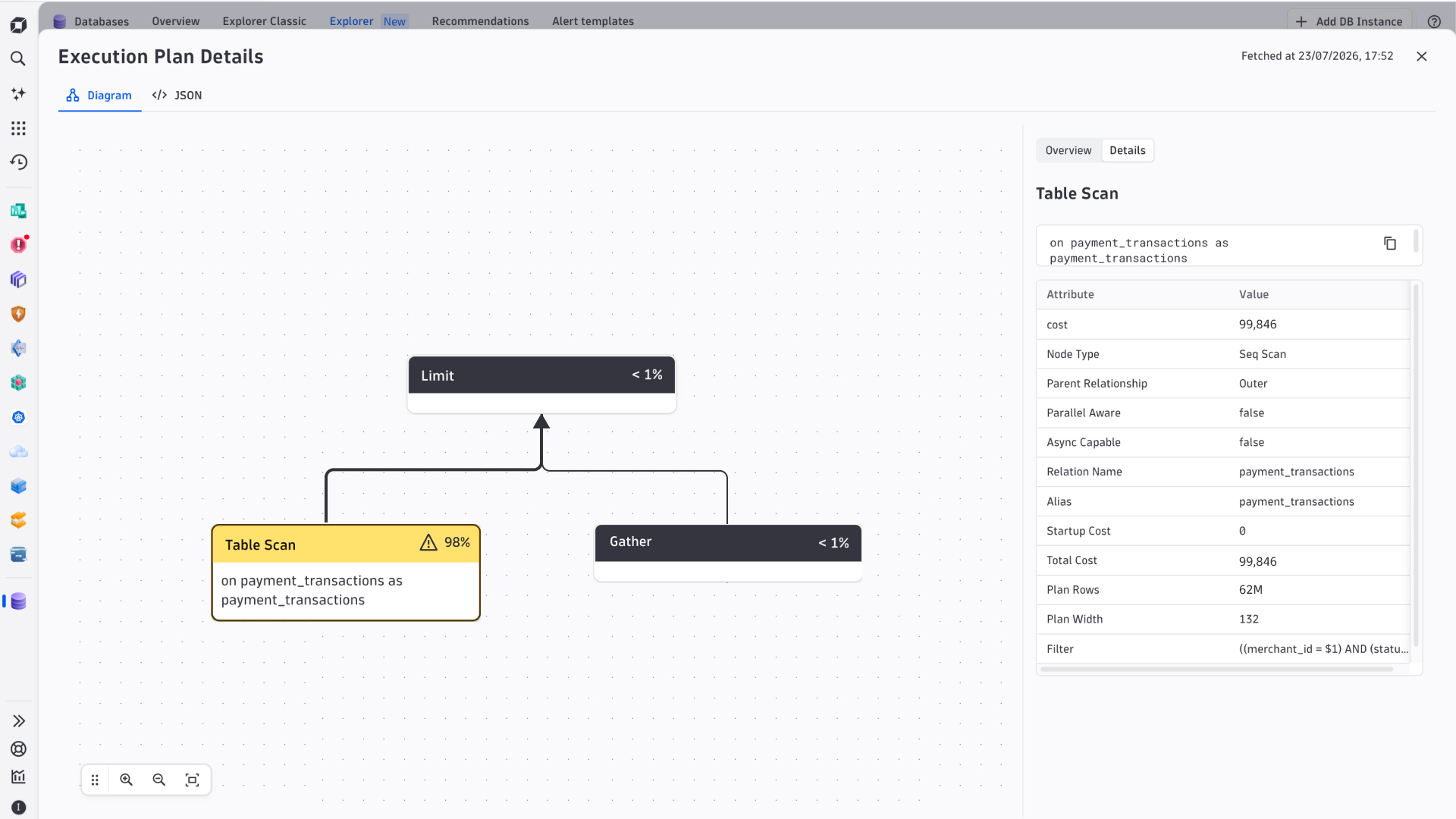Close the Execution Plan Details panel
The image size is (1456, 819).
(x=1422, y=56)
